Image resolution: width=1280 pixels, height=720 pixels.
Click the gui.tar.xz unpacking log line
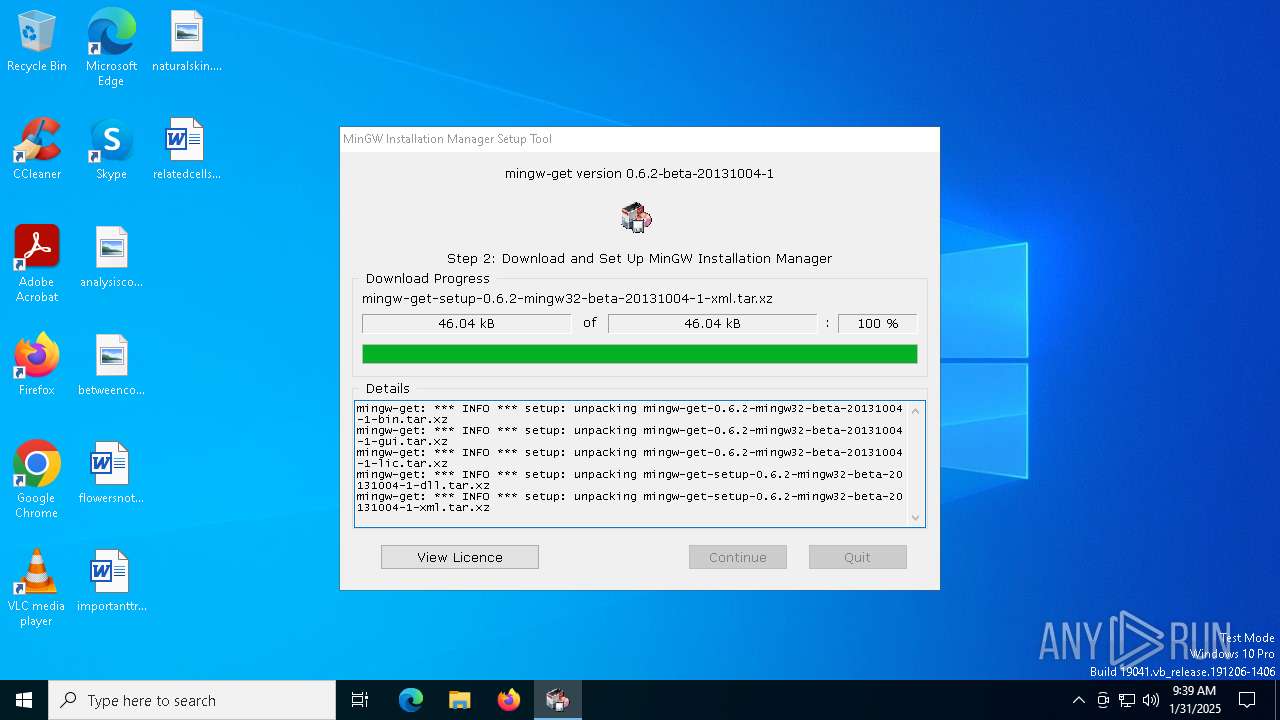pos(630,436)
